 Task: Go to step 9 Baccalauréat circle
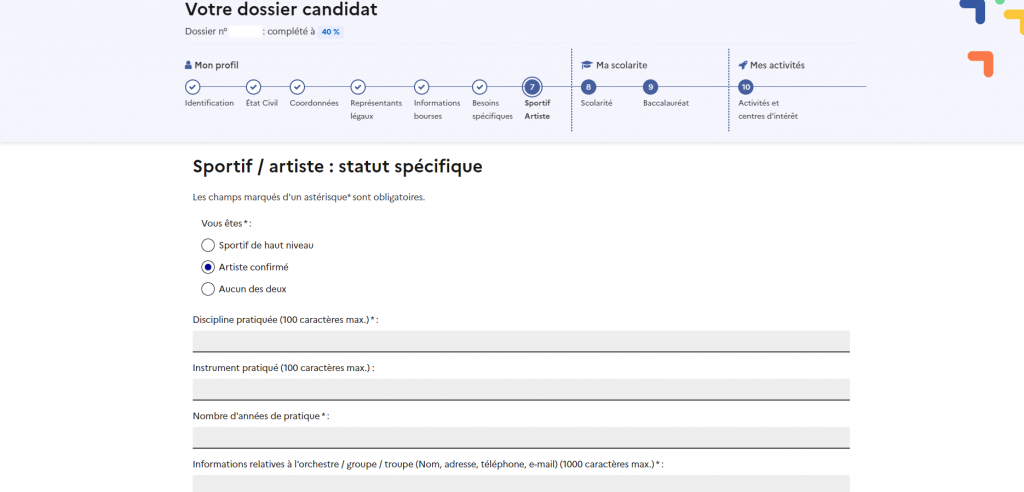(x=650, y=87)
